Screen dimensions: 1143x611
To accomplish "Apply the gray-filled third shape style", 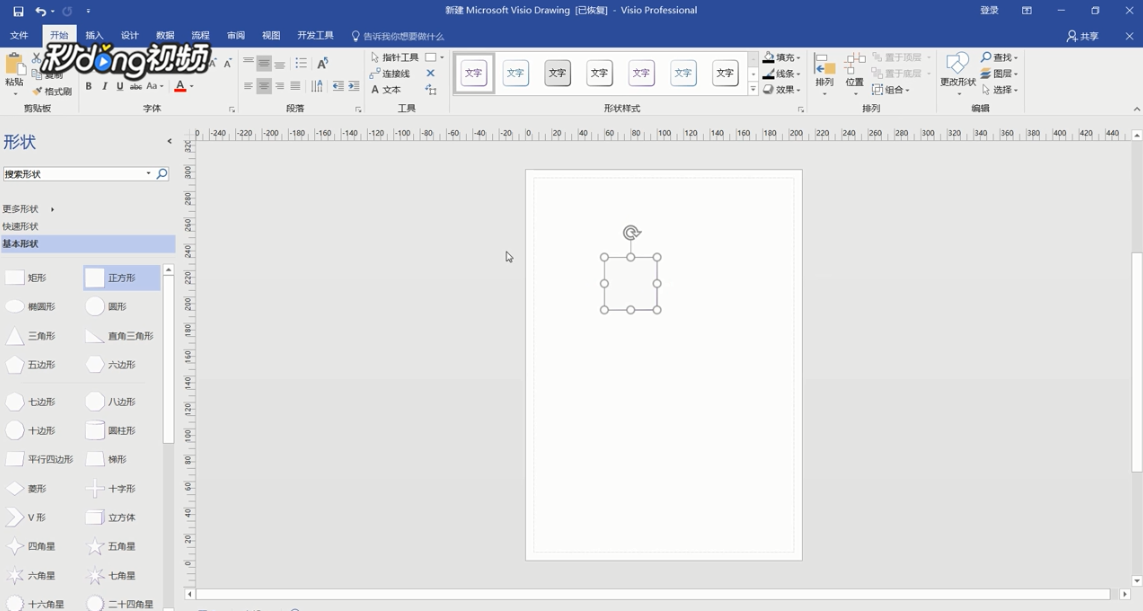I will click(558, 73).
